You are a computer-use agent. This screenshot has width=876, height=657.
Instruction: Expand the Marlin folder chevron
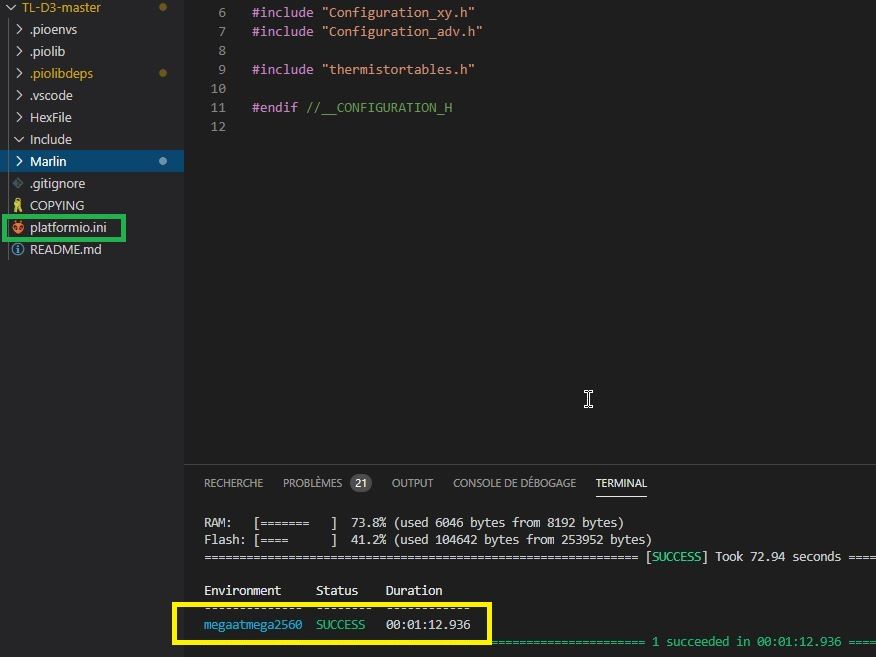(x=19, y=161)
